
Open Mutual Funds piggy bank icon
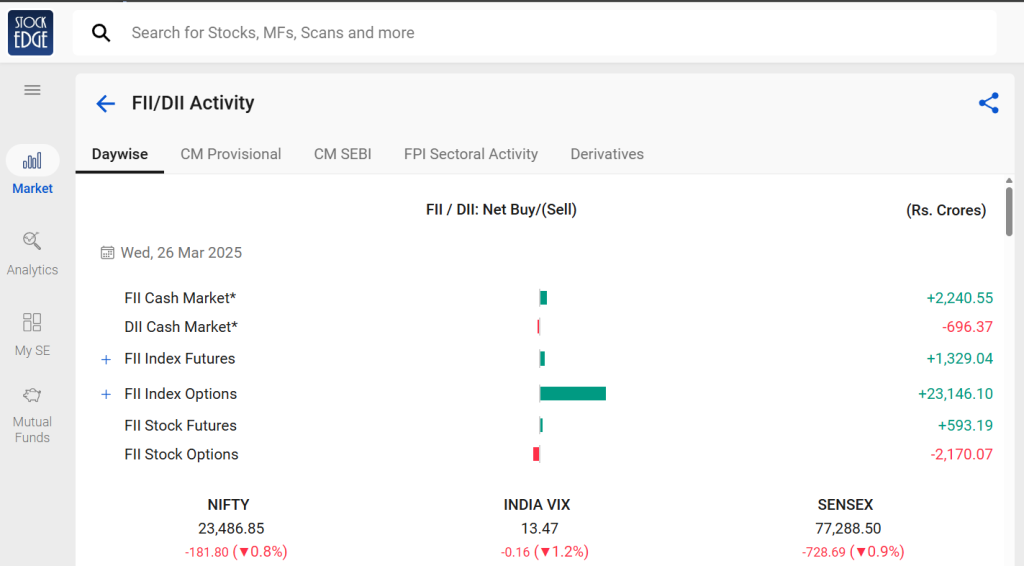(32, 395)
